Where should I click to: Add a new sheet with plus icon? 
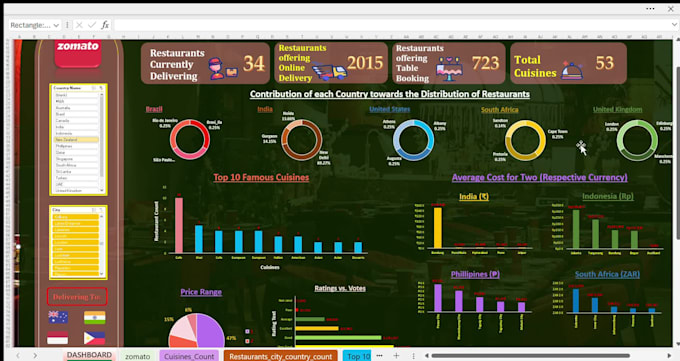point(396,356)
